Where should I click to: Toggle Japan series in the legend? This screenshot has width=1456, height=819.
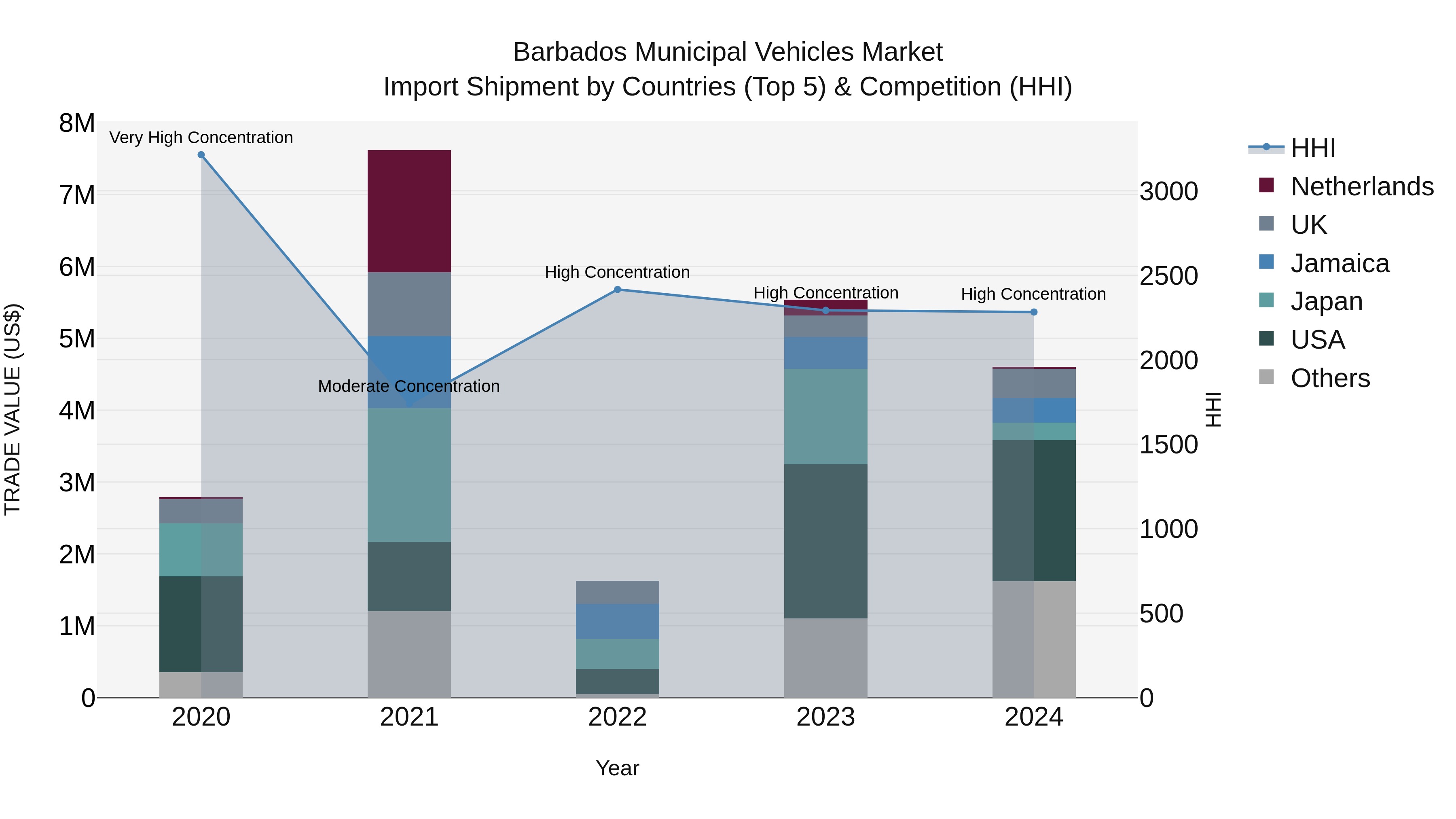click(x=1311, y=301)
